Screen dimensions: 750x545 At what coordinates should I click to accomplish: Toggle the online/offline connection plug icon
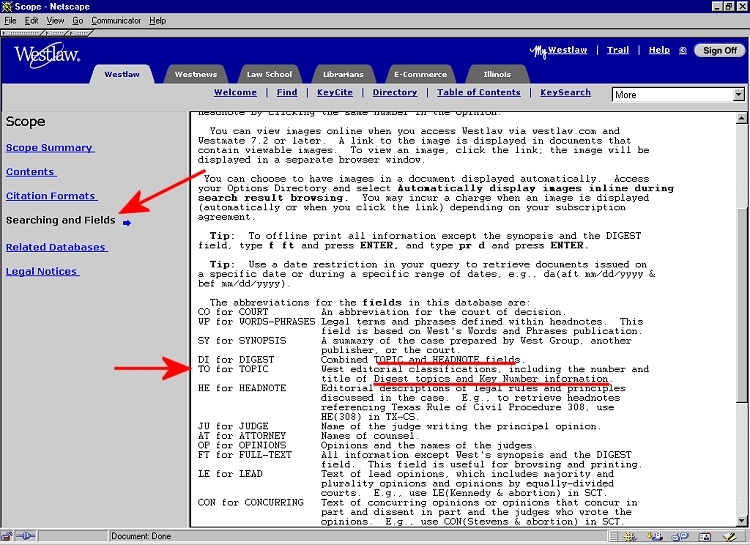pyautogui.click(x=26, y=536)
